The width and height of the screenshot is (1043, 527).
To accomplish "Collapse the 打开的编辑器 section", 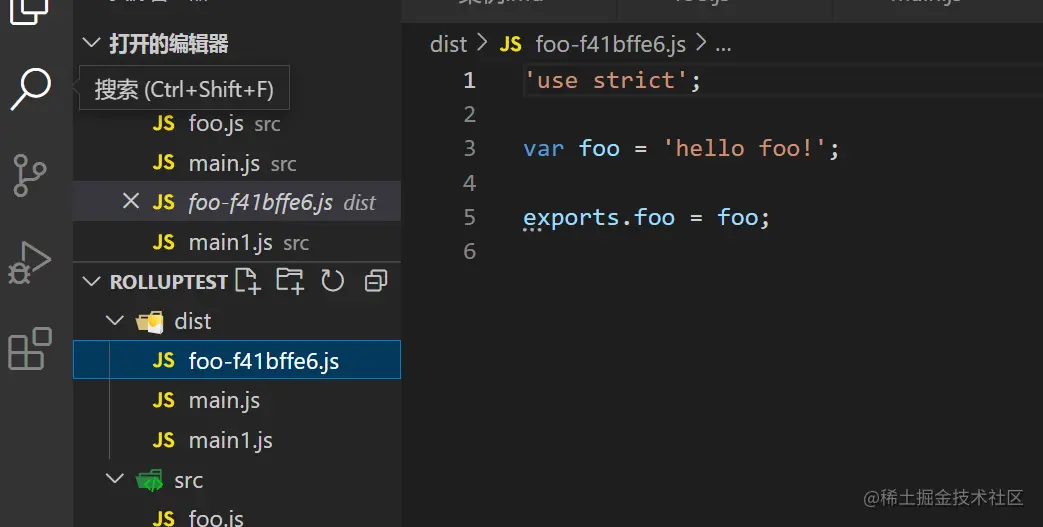I will [x=92, y=44].
